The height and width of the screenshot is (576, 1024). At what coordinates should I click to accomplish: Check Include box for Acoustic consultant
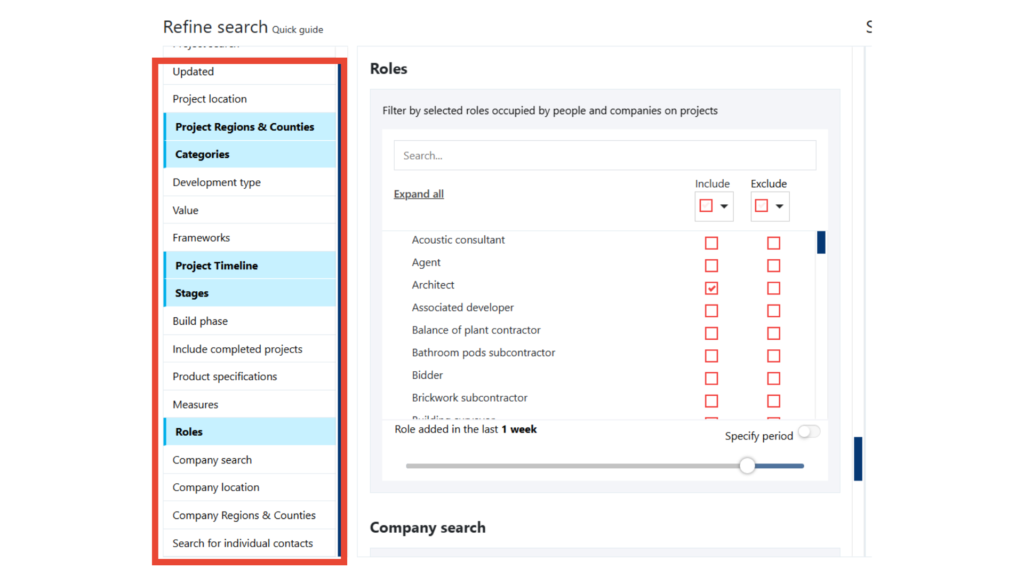[711, 243]
